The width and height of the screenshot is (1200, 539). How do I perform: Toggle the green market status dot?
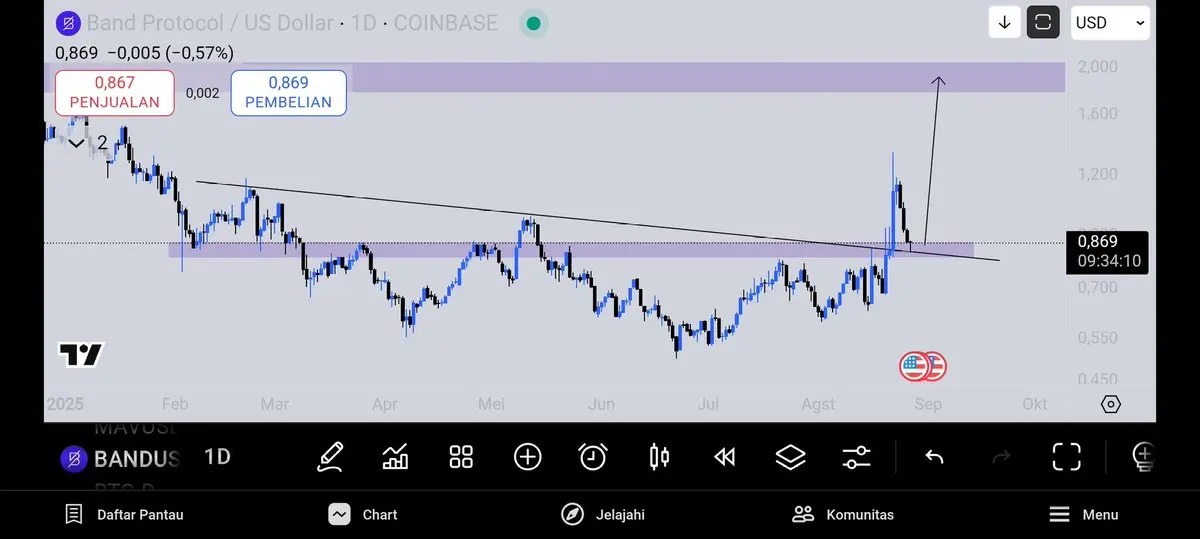[533, 23]
